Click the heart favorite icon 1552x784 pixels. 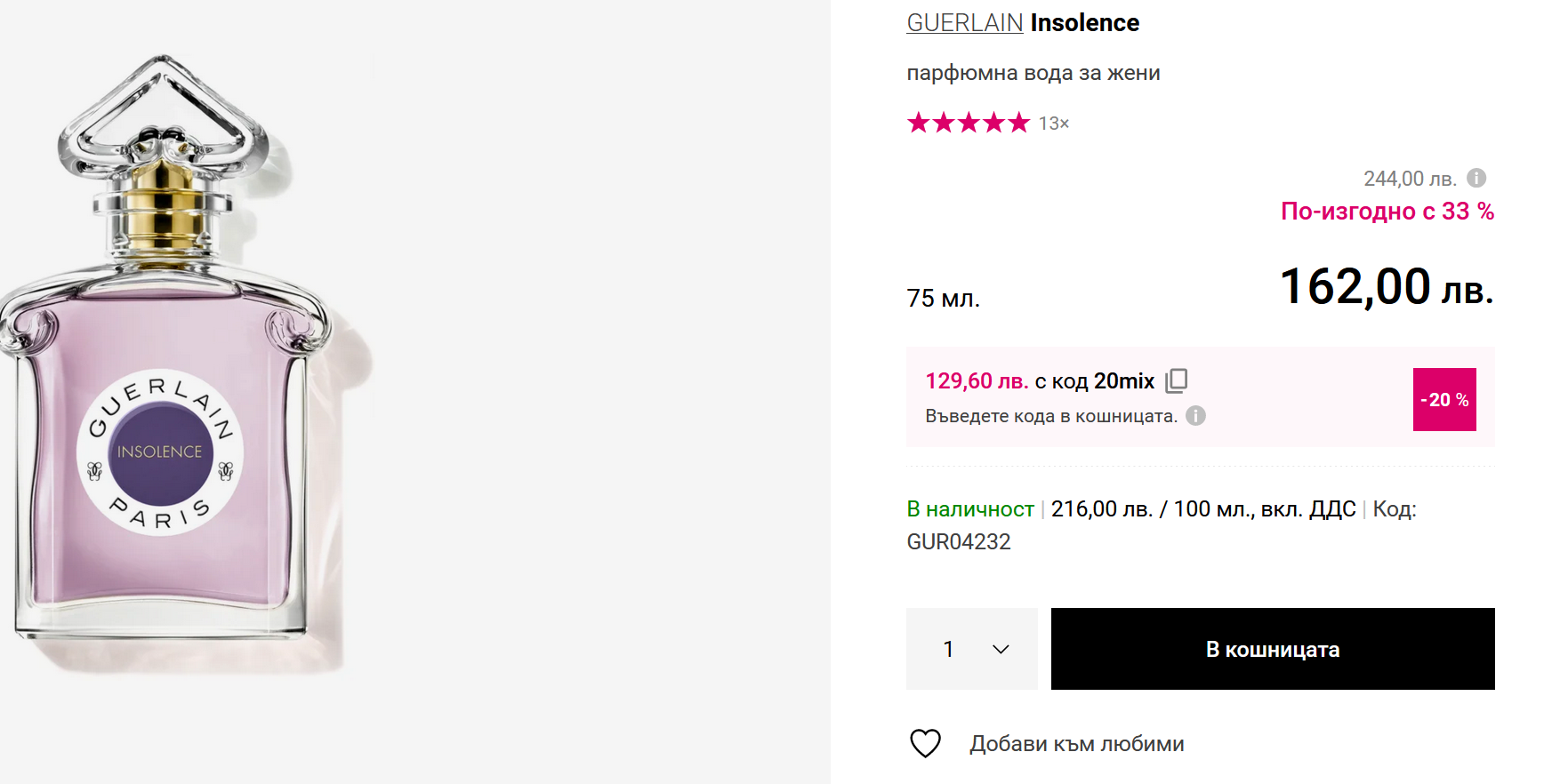925,743
